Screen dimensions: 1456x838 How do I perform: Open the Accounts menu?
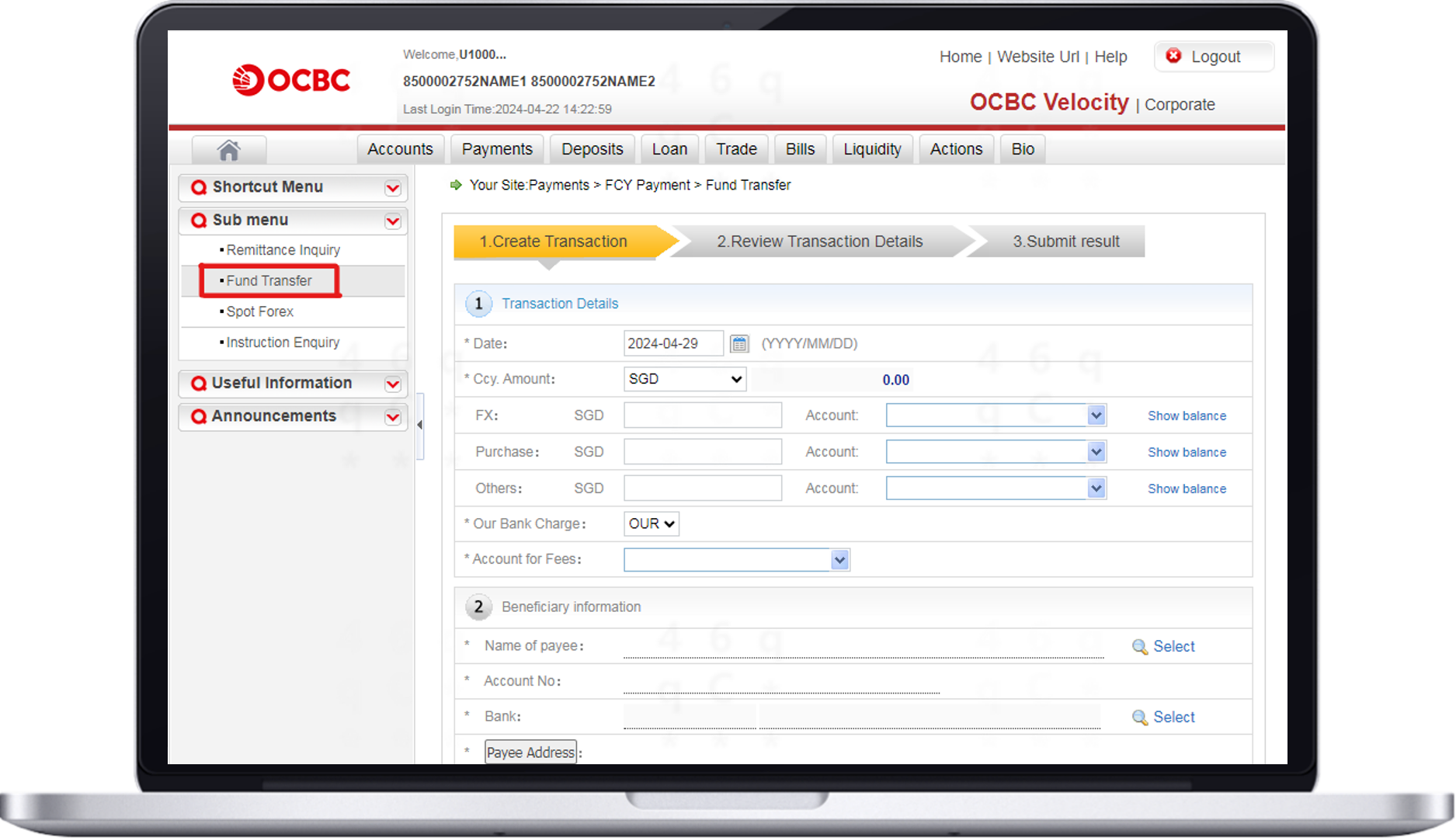(x=400, y=149)
